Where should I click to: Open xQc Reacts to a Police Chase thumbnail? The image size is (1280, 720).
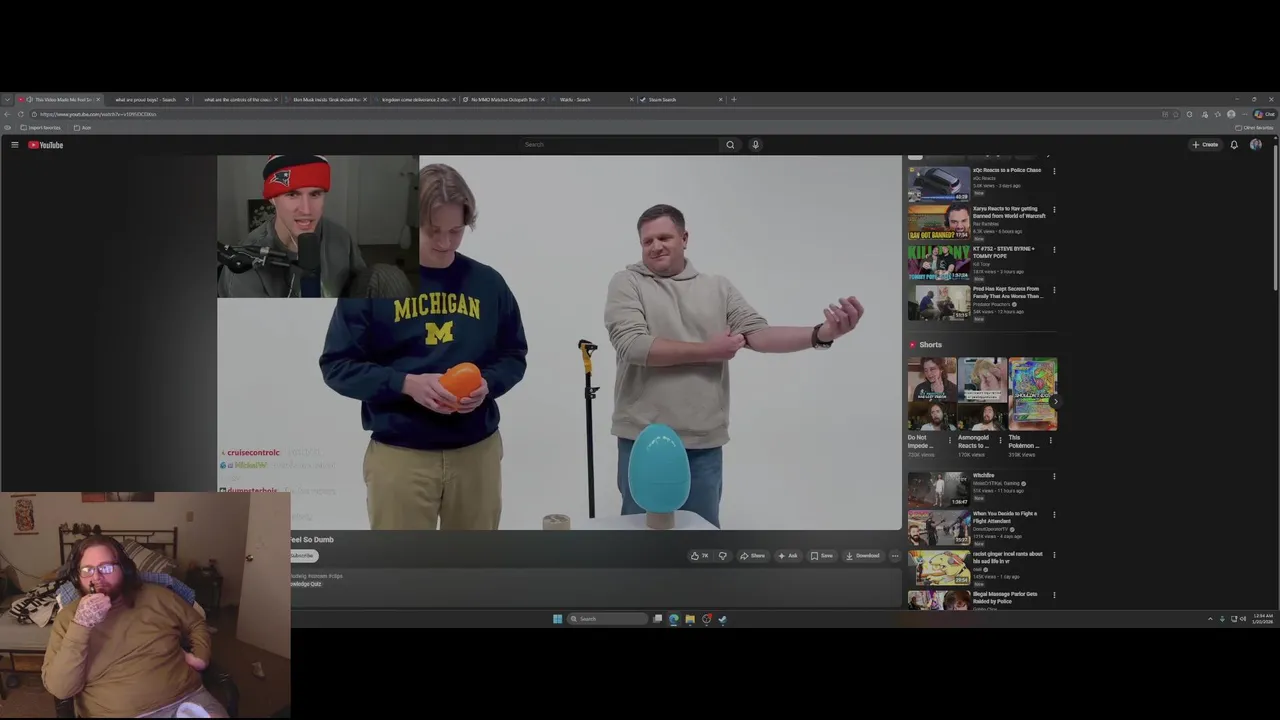click(x=938, y=184)
